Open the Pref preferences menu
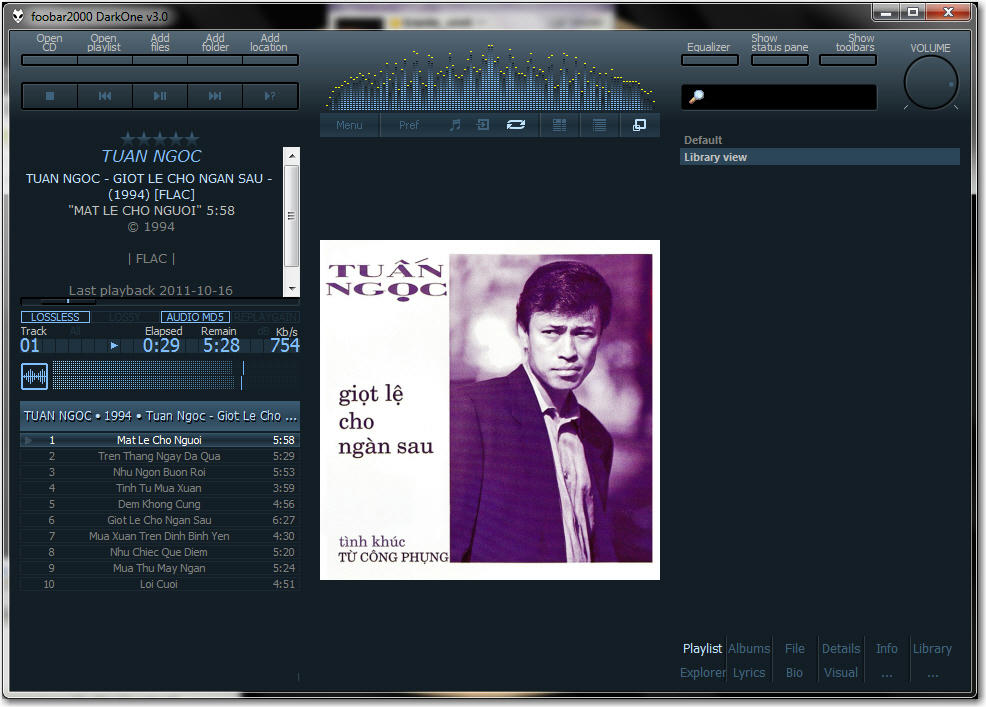Image resolution: width=986 pixels, height=707 pixels. click(x=409, y=125)
